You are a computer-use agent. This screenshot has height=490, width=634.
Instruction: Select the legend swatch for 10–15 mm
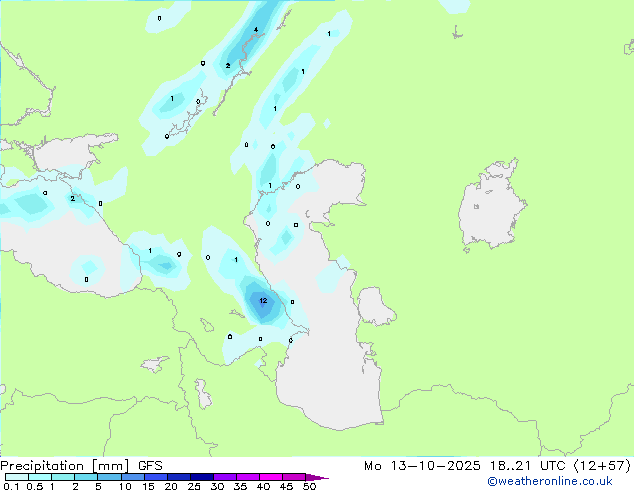133,477
